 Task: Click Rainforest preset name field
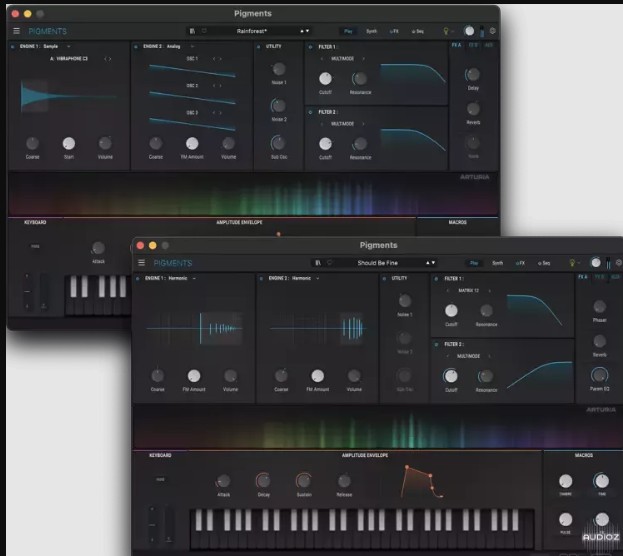pyautogui.click(x=252, y=31)
